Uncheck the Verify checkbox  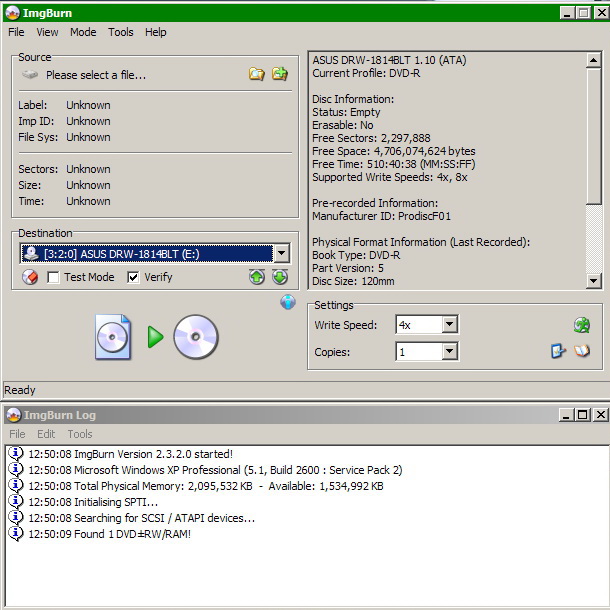tap(133, 277)
